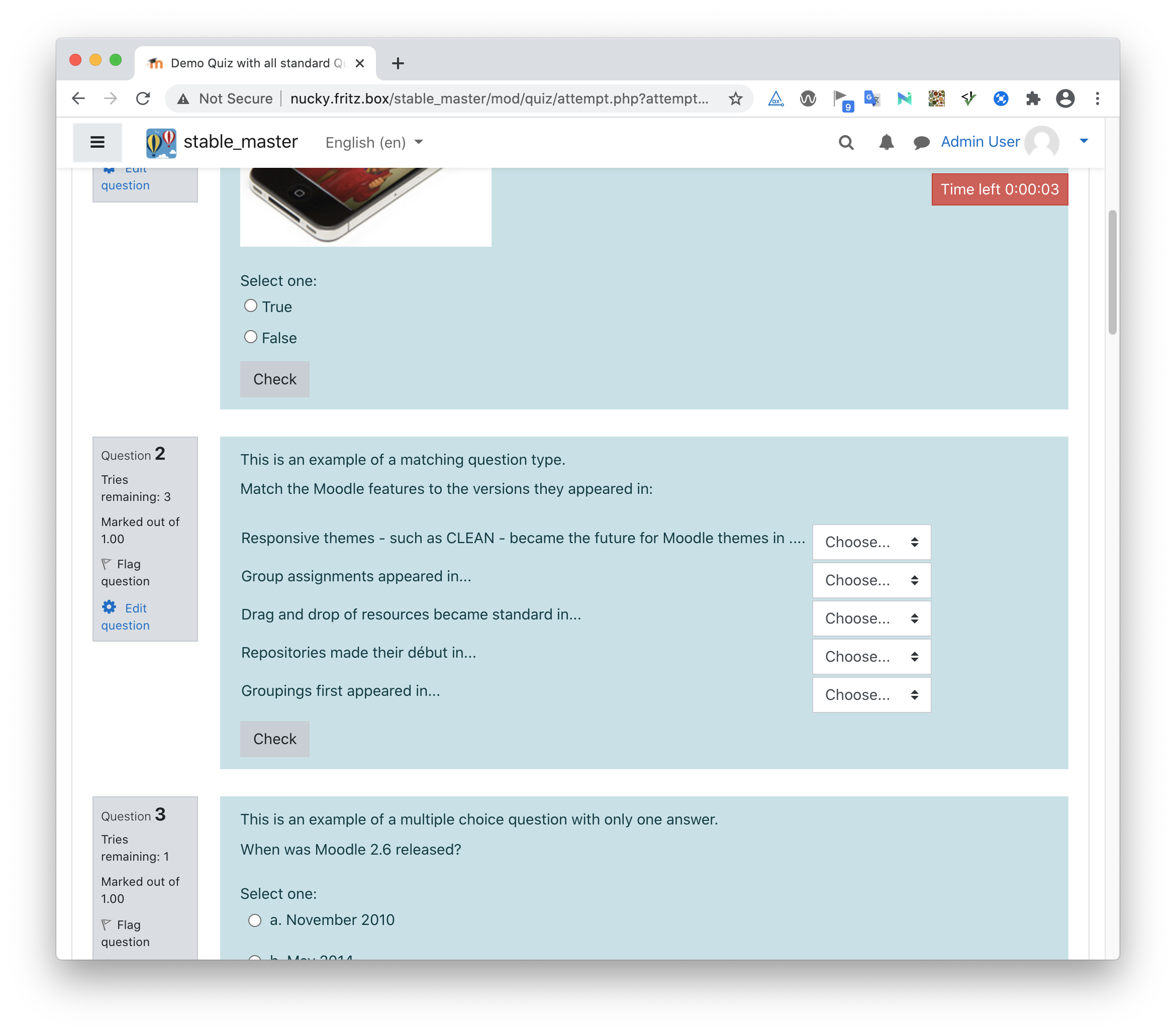This screenshot has height=1034, width=1176.
Task: Open the Chrome profile icon
Action: click(1065, 98)
